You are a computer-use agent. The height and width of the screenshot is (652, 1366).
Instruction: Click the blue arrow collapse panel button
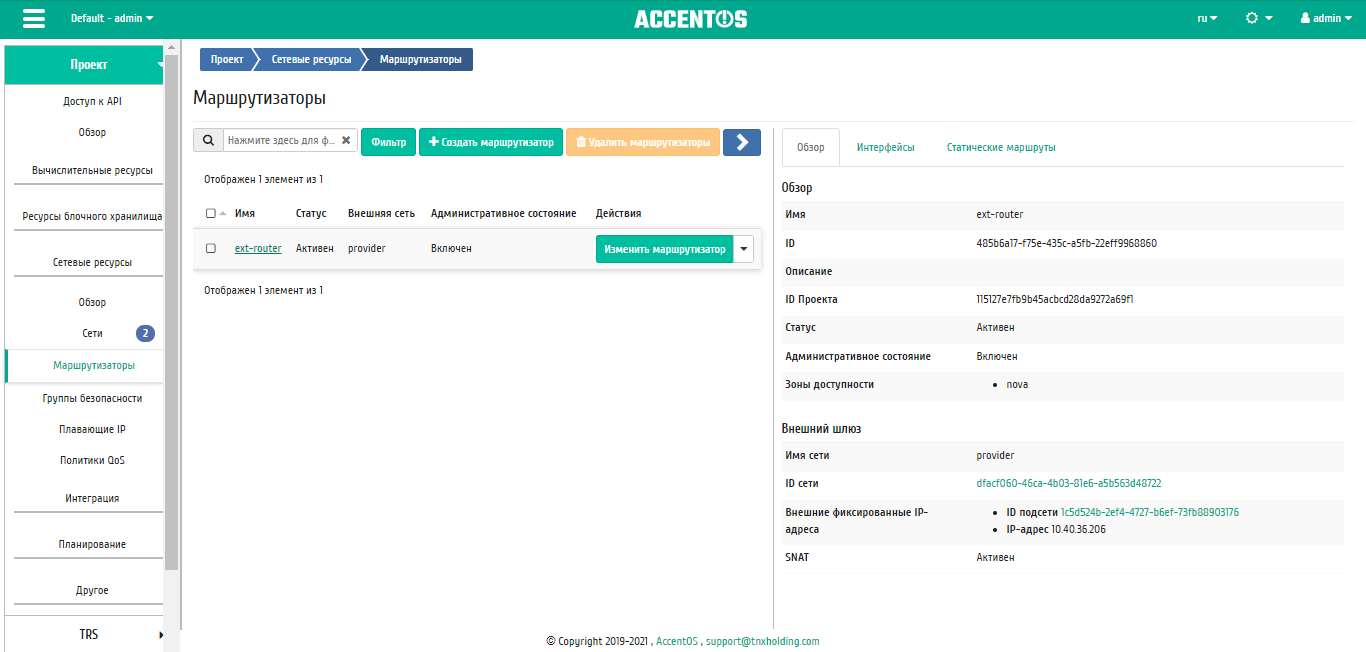(x=741, y=142)
